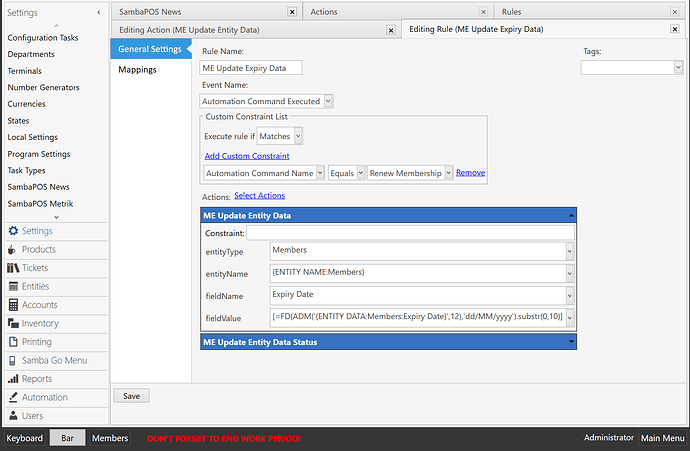Viewport: 690px width, 451px height.
Task: Click the fieldValue expression field
Action: [x=418, y=318]
